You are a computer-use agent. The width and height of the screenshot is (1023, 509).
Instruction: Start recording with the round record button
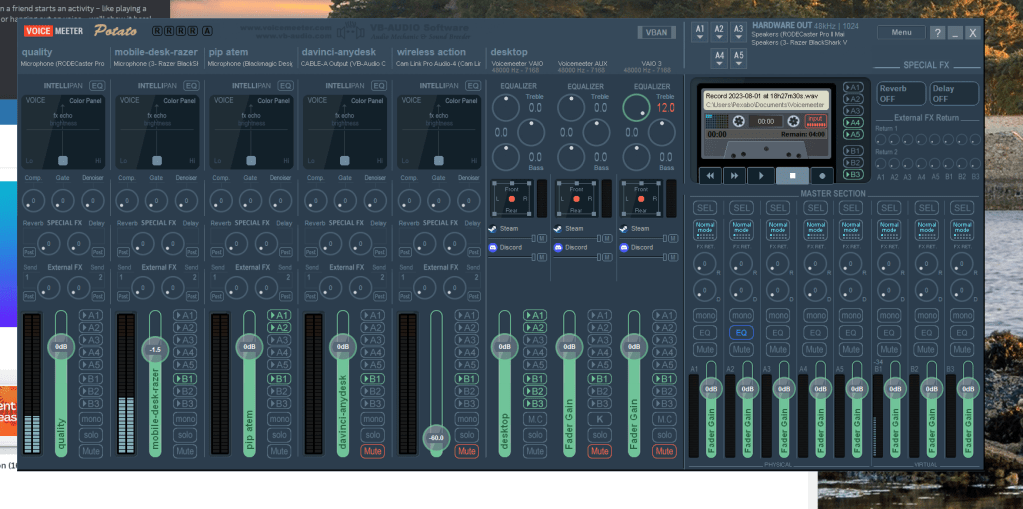822,176
